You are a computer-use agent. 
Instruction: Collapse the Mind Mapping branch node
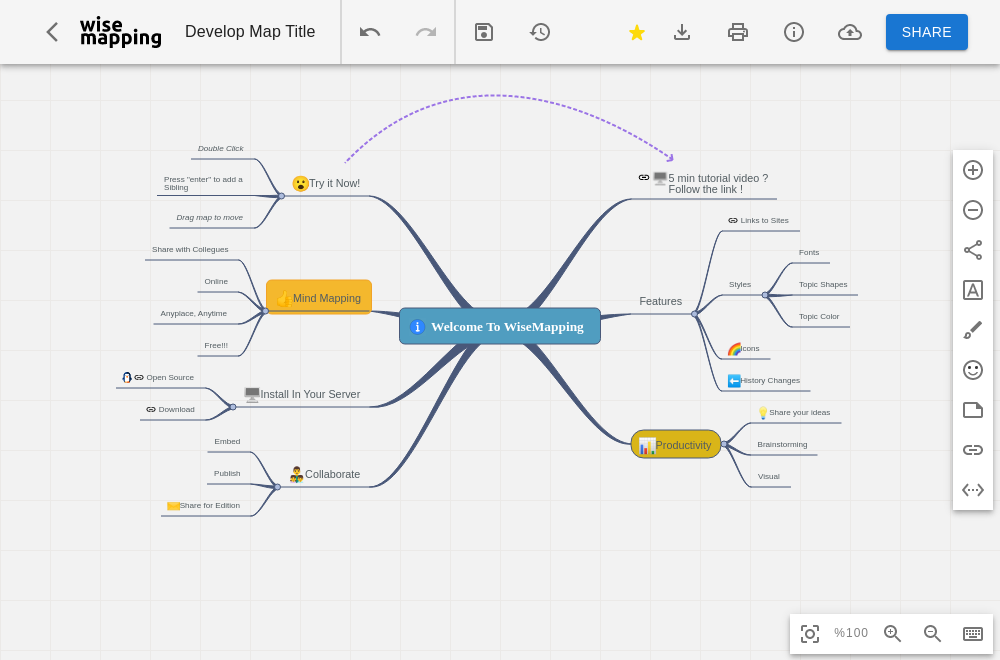coord(265,311)
